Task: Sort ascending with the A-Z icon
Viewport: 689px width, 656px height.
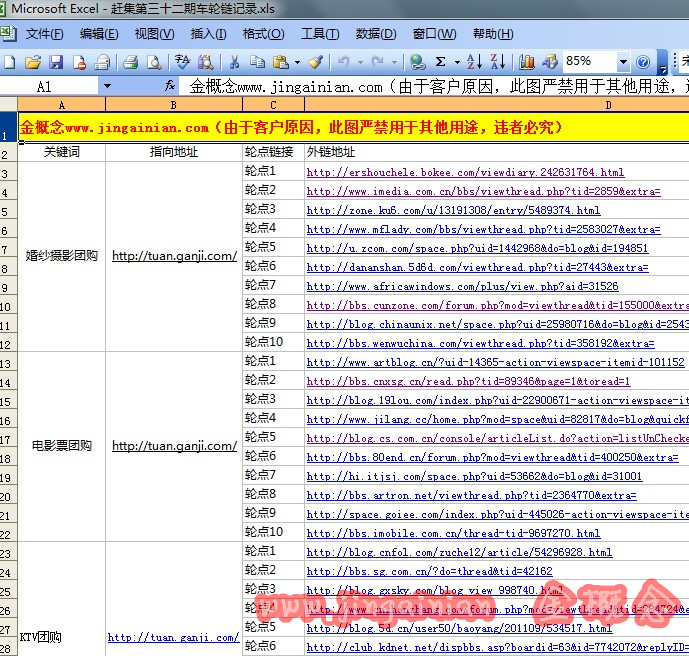Action: (475, 62)
